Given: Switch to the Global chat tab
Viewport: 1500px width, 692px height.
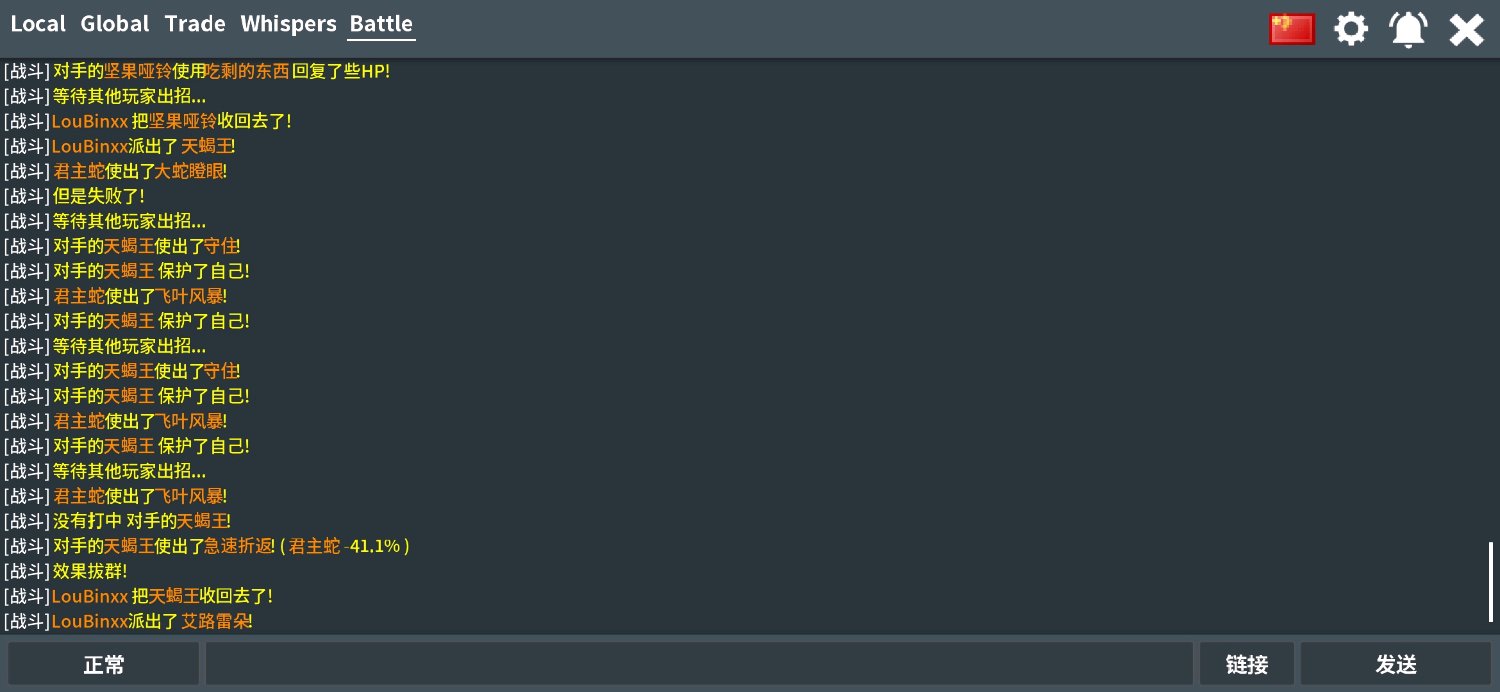Looking at the screenshot, I should pyautogui.click(x=115, y=24).
